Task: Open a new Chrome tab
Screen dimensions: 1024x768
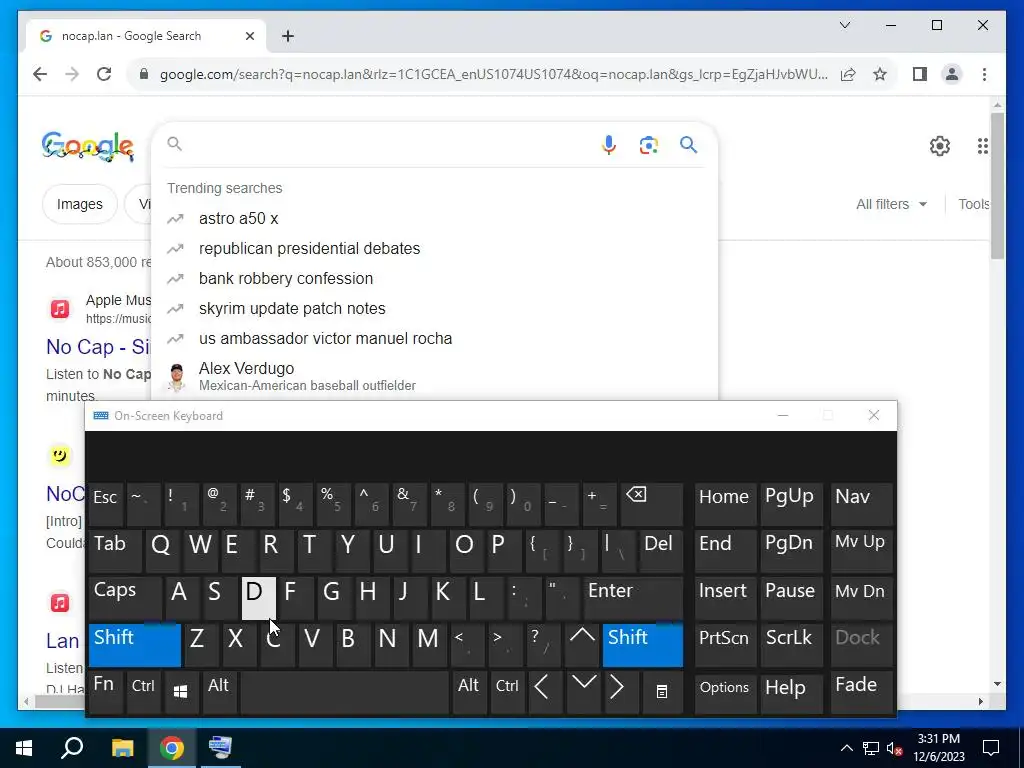Action: point(288,36)
